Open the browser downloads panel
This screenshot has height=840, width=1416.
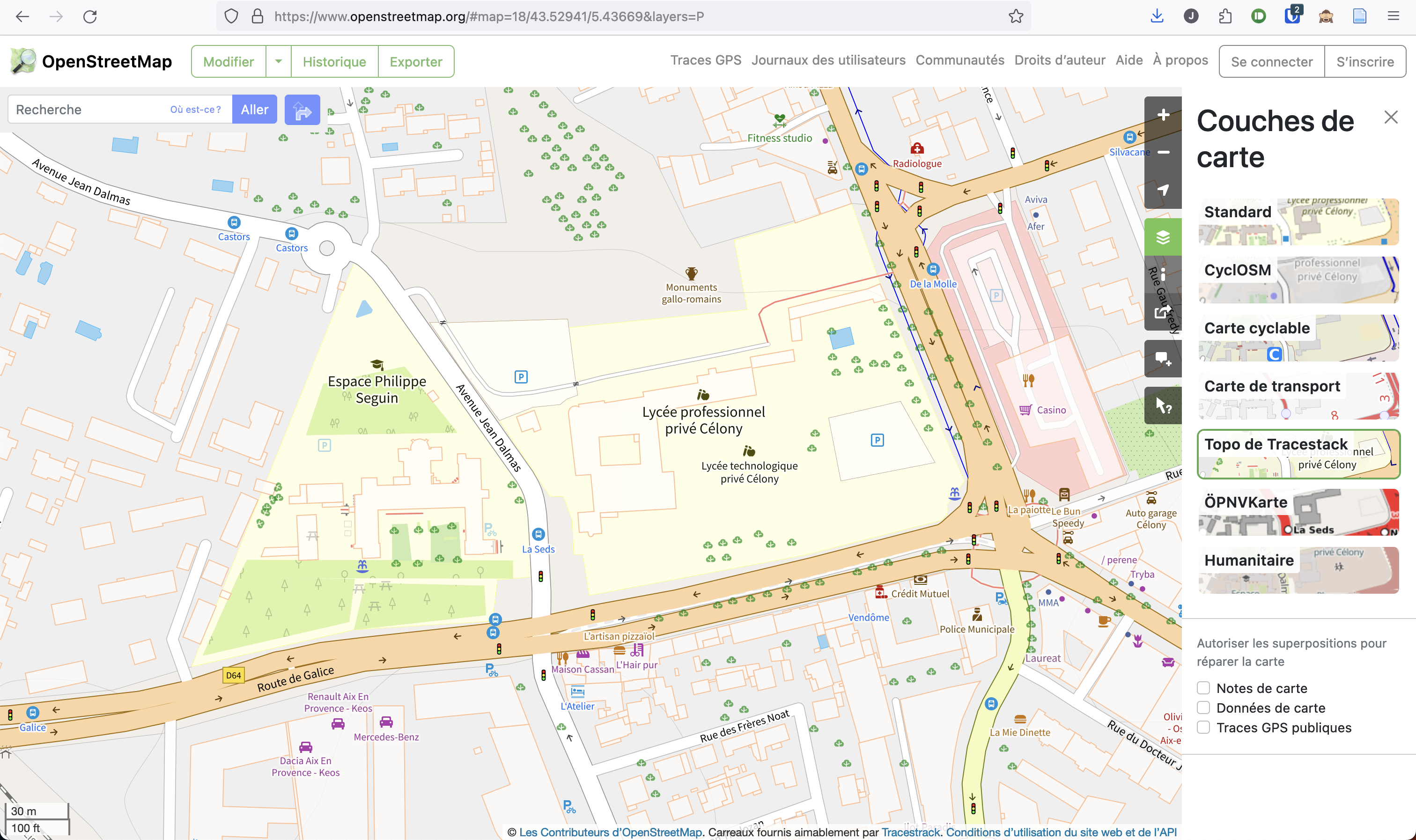coord(1157,16)
